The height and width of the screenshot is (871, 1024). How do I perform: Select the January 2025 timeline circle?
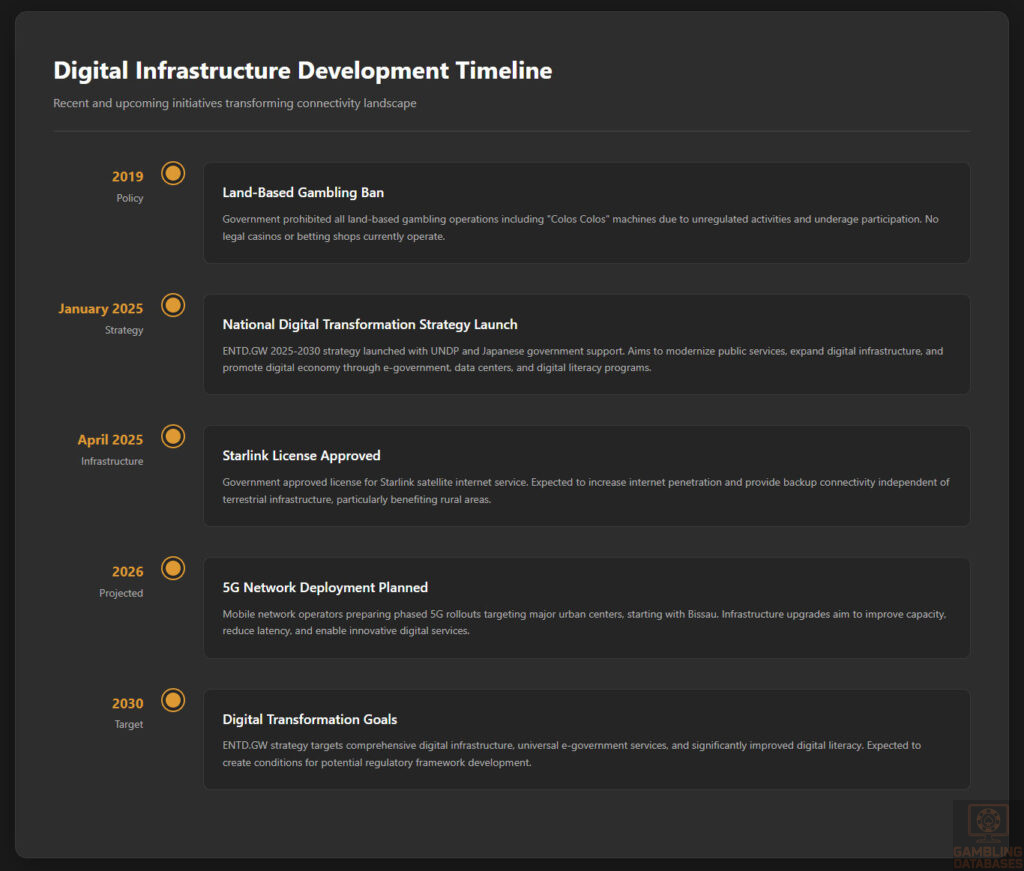click(172, 305)
